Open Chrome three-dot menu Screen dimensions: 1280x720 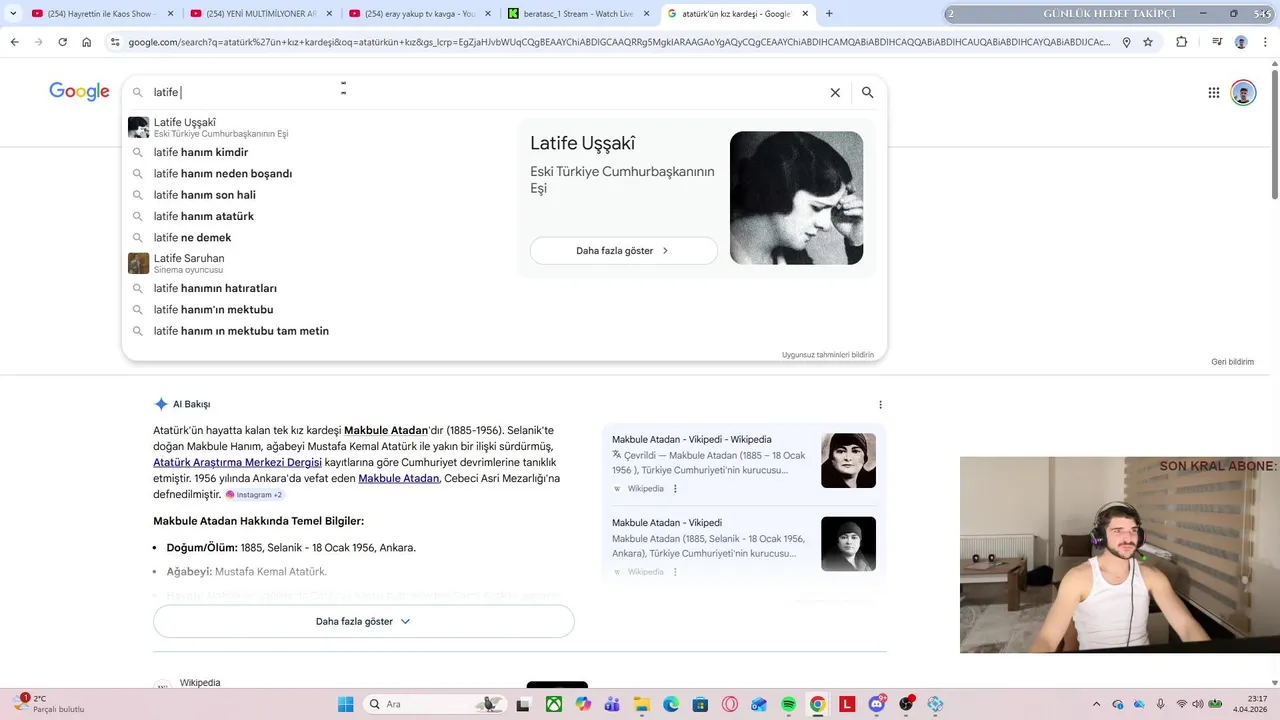1264,42
